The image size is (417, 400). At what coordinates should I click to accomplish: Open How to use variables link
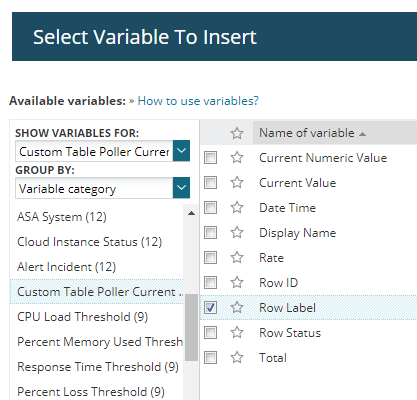tap(198, 101)
